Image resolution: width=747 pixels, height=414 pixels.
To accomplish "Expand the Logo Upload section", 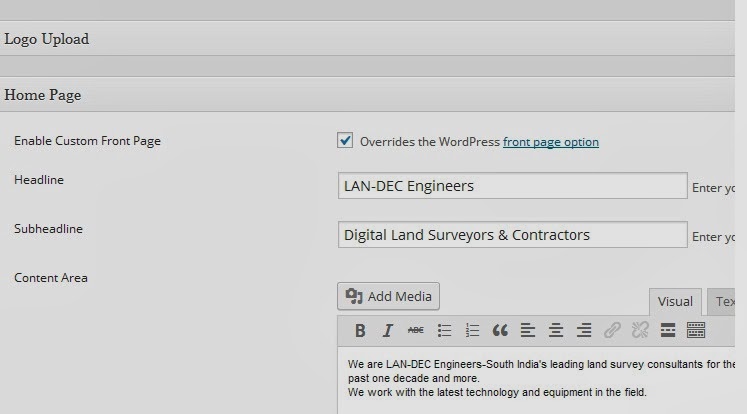I will coord(367,39).
